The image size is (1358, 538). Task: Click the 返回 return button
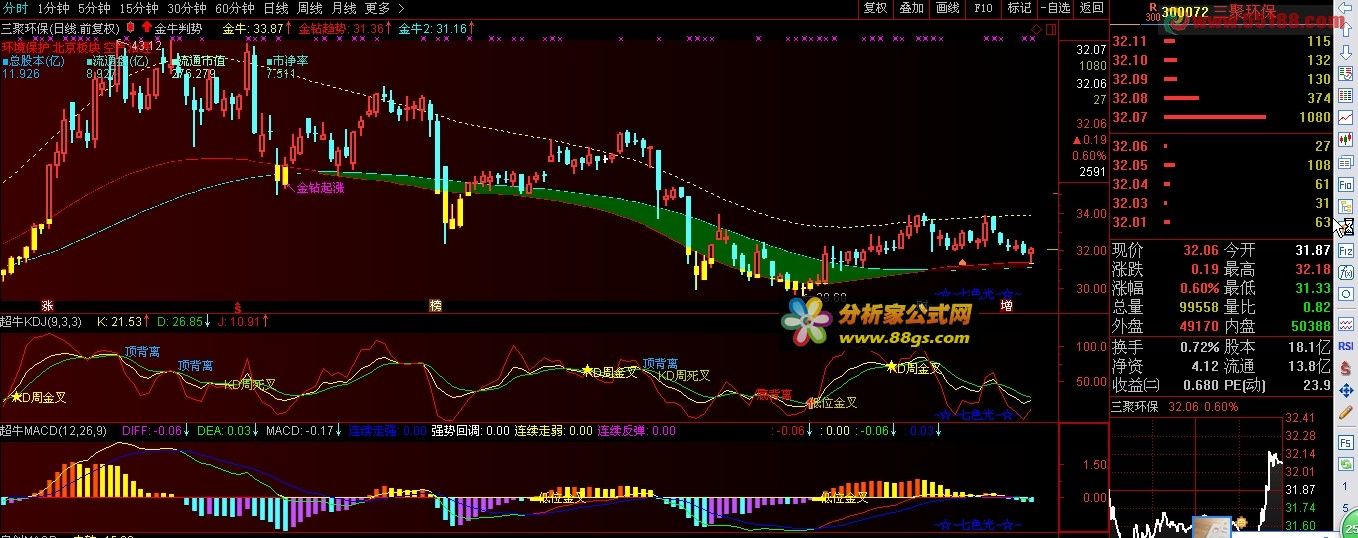pyautogui.click(x=1091, y=8)
